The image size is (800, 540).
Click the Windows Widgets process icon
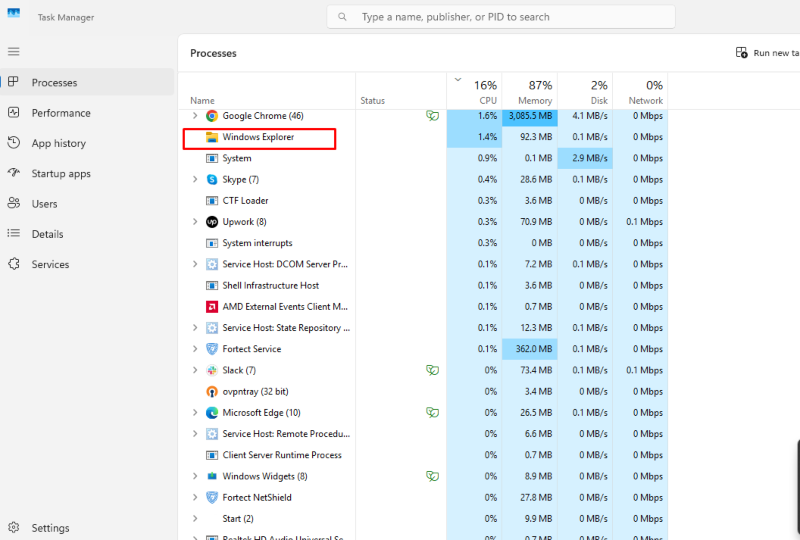212,476
